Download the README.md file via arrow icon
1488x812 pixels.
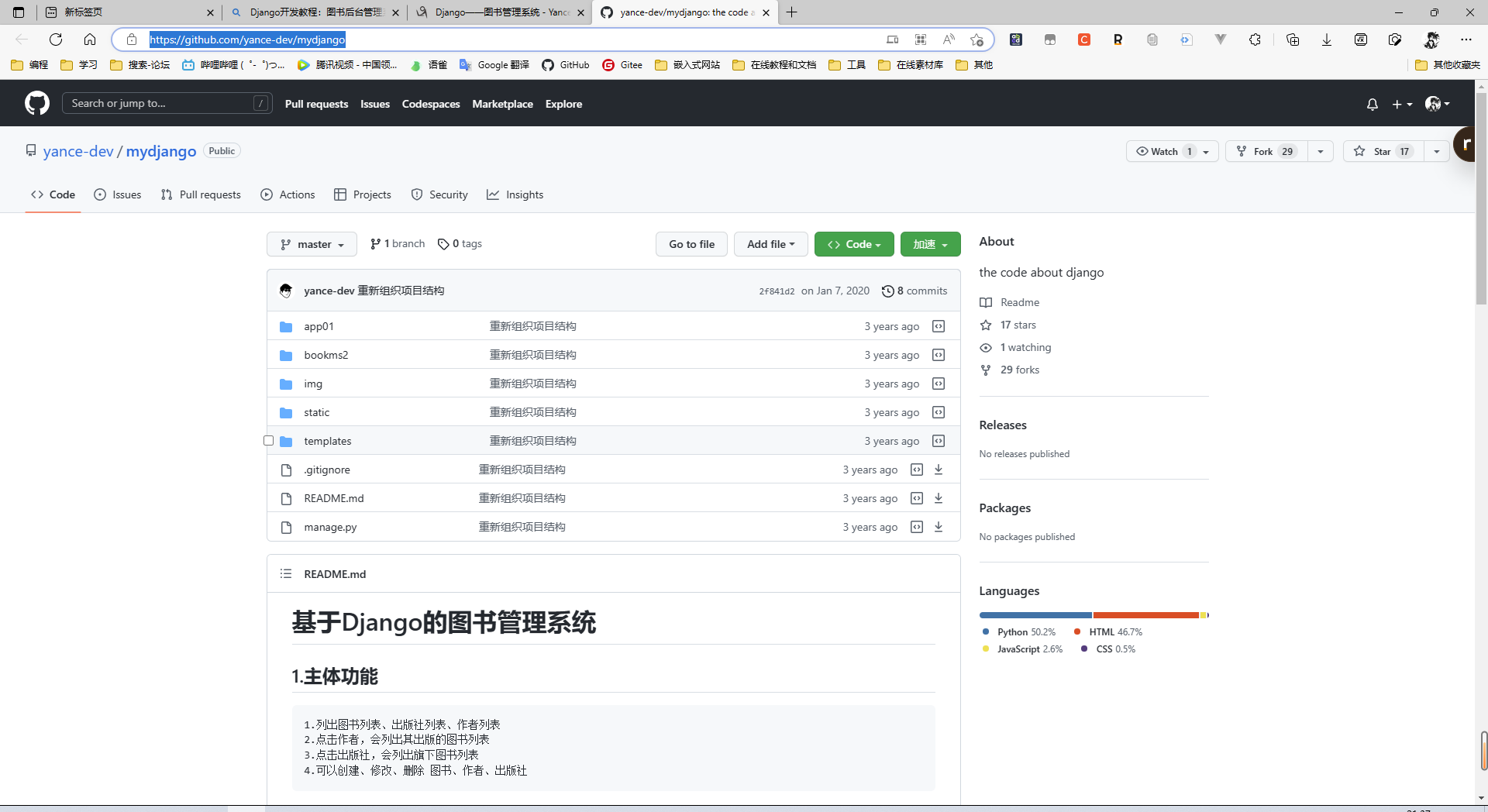click(x=939, y=498)
